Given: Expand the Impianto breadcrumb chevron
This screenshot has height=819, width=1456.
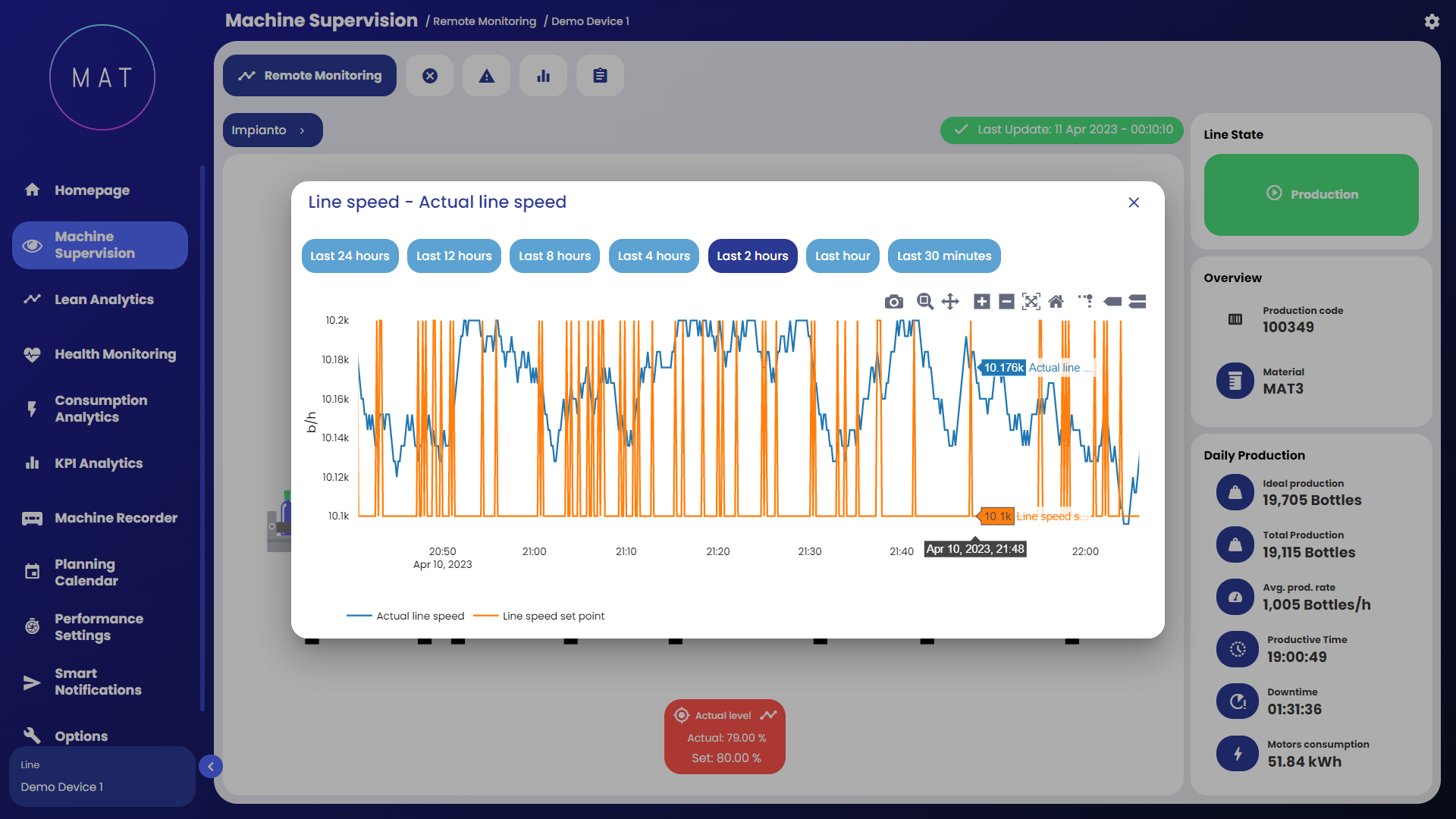Looking at the screenshot, I should pyautogui.click(x=302, y=130).
